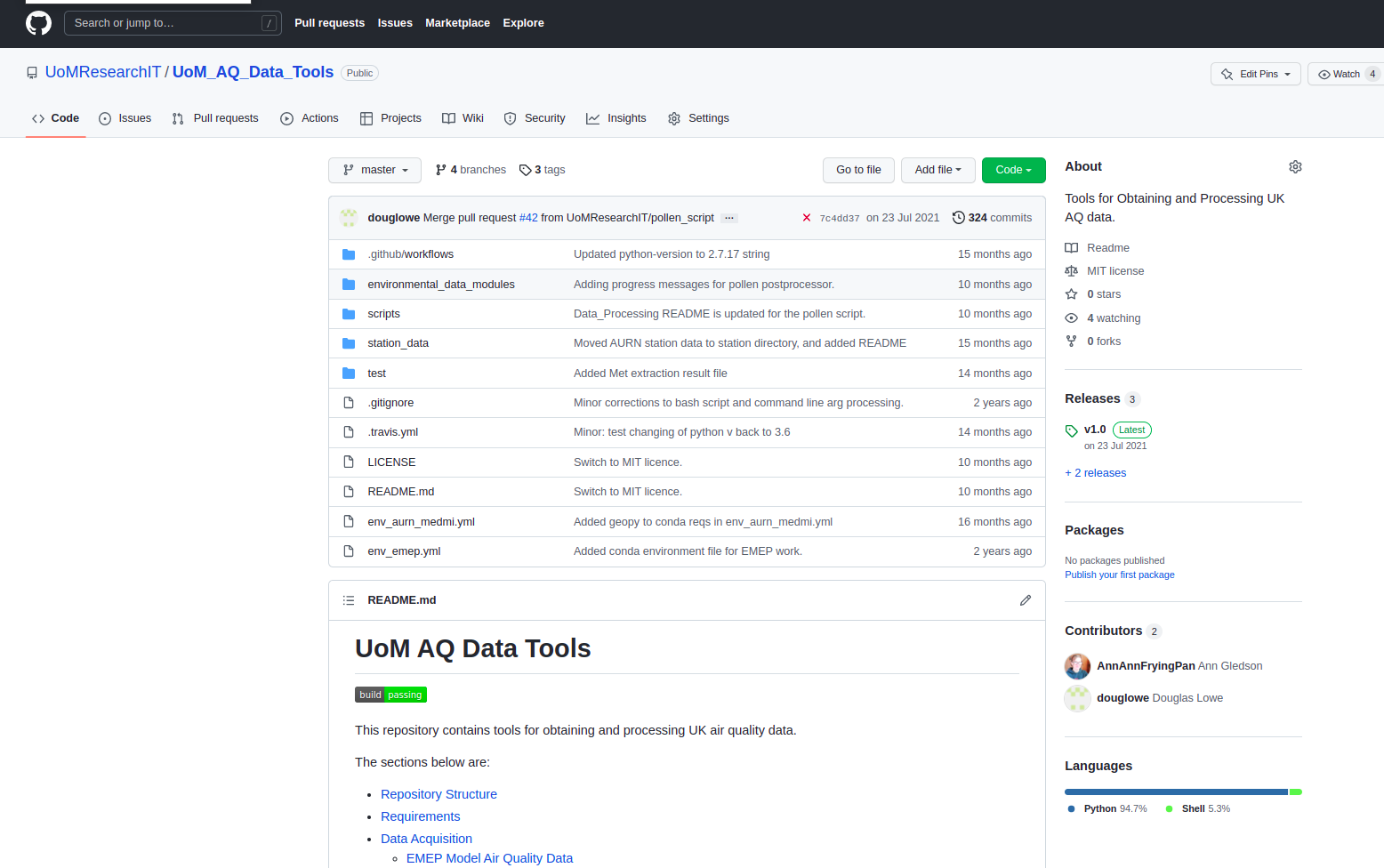Click the scripts folder icon

coord(349,314)
